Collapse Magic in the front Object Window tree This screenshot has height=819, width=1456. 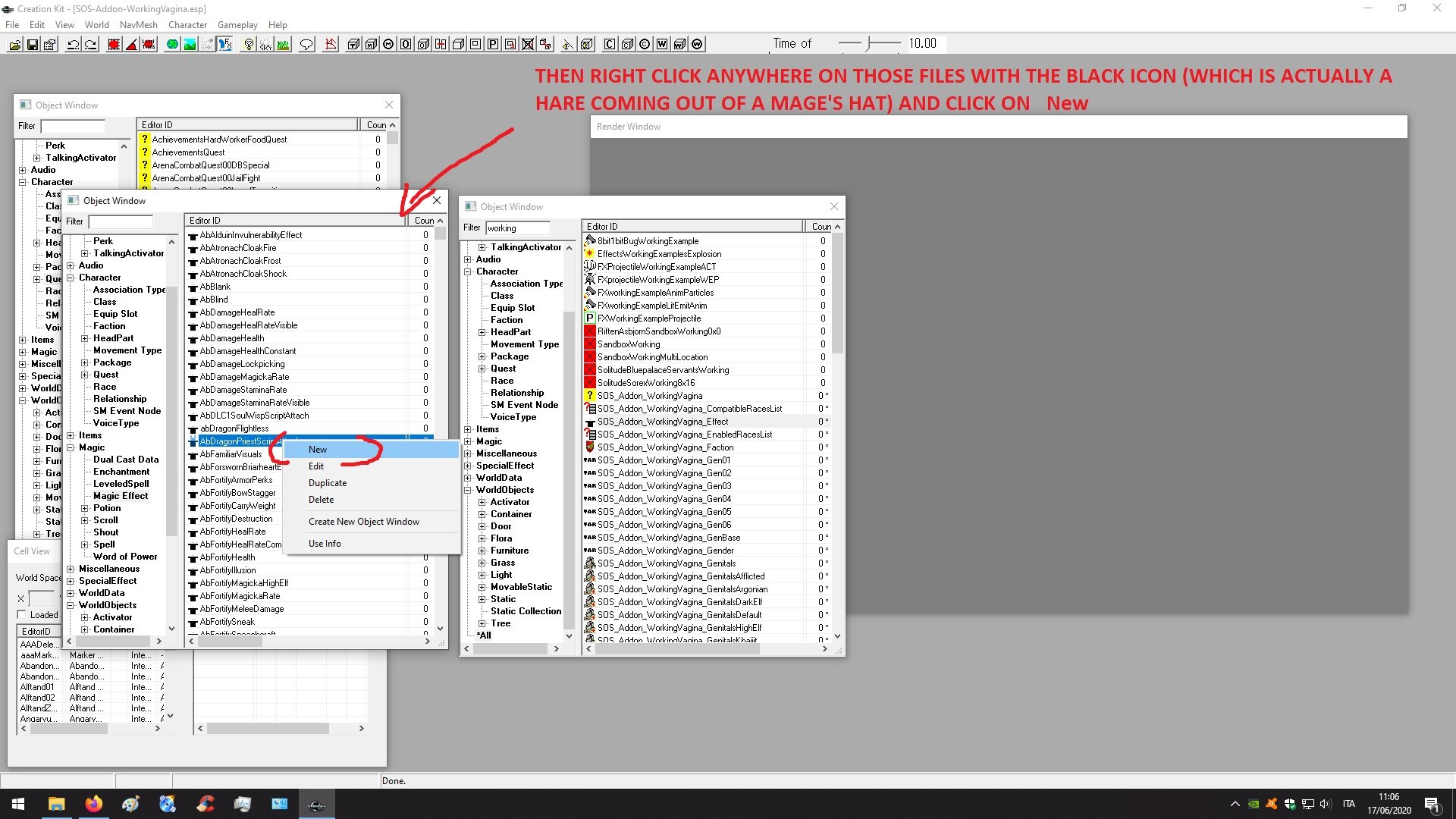71,447
